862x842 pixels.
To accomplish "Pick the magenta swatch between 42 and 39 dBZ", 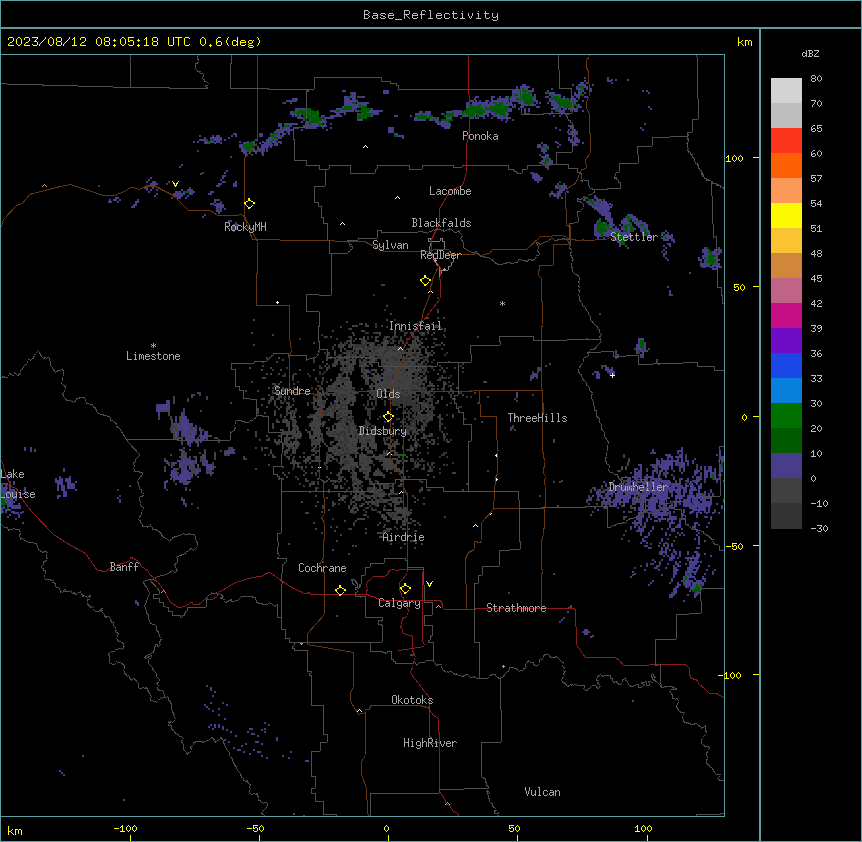I will tap(786, 315).
